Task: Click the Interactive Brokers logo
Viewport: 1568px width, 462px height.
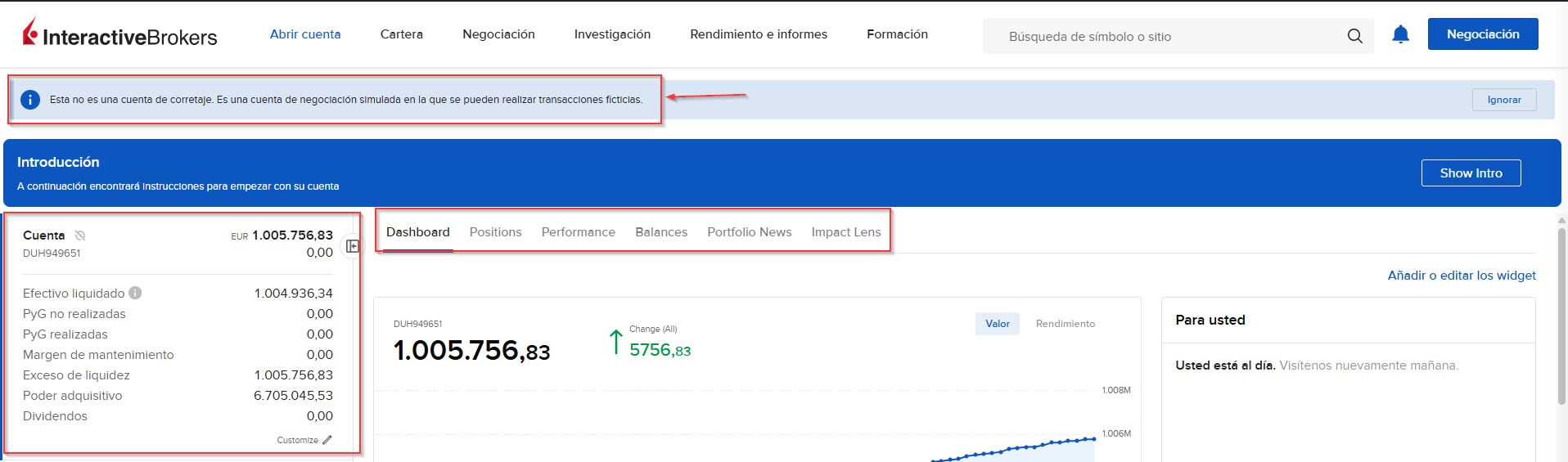Action: tap(119, 34)
